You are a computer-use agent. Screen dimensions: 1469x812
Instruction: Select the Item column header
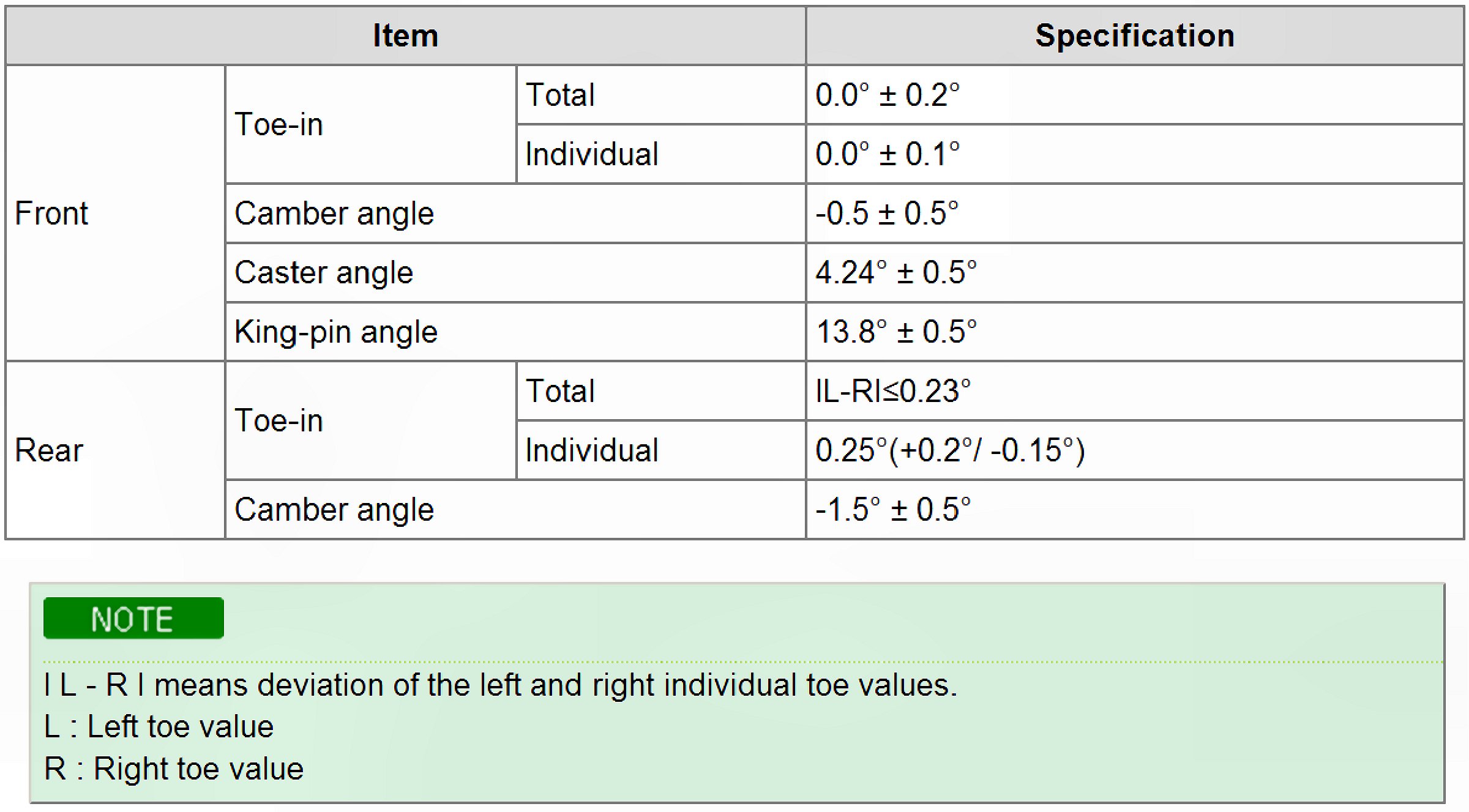(x=405, y=35)
